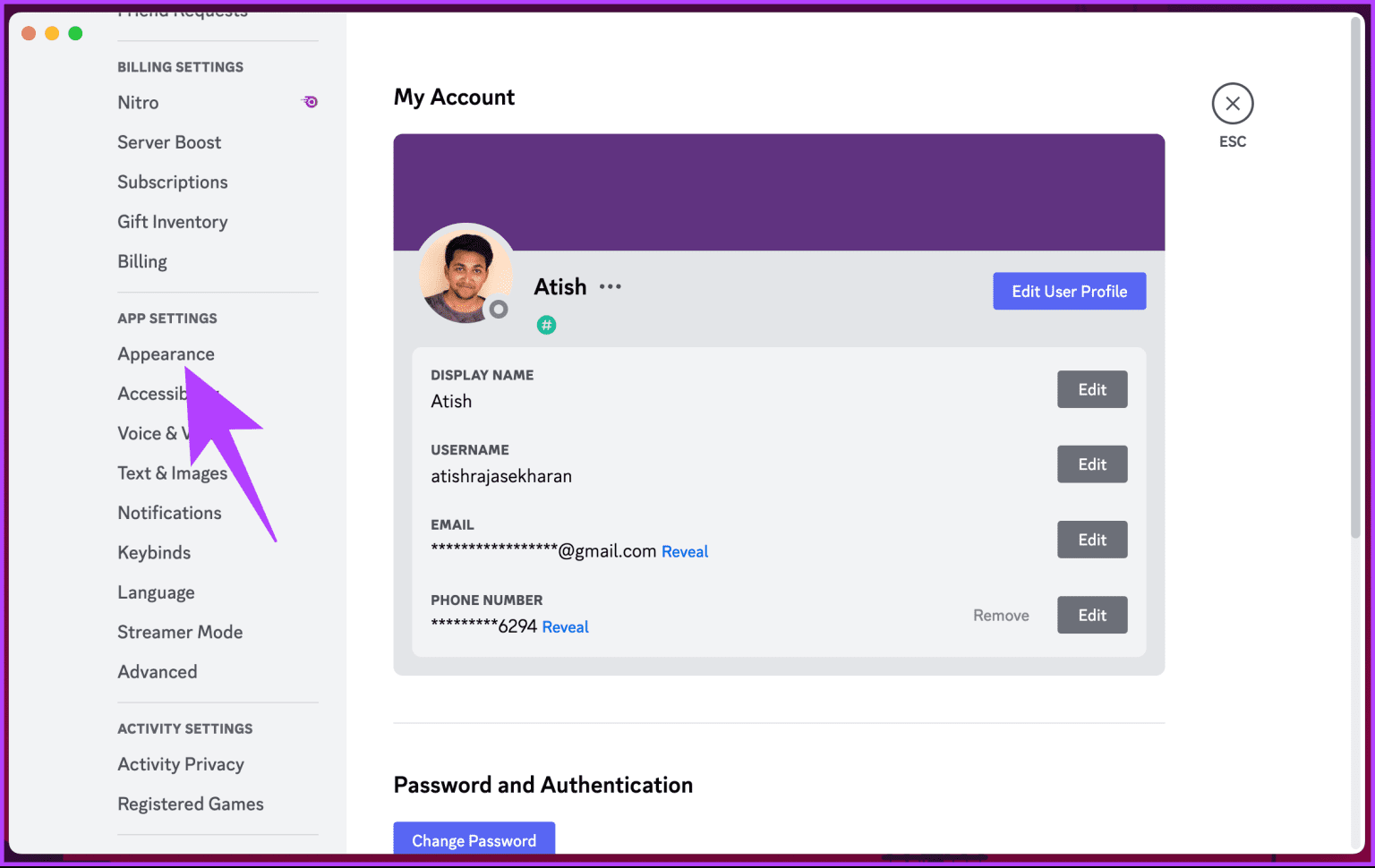Edit the email address
1375x868 pixels.
1092,539
